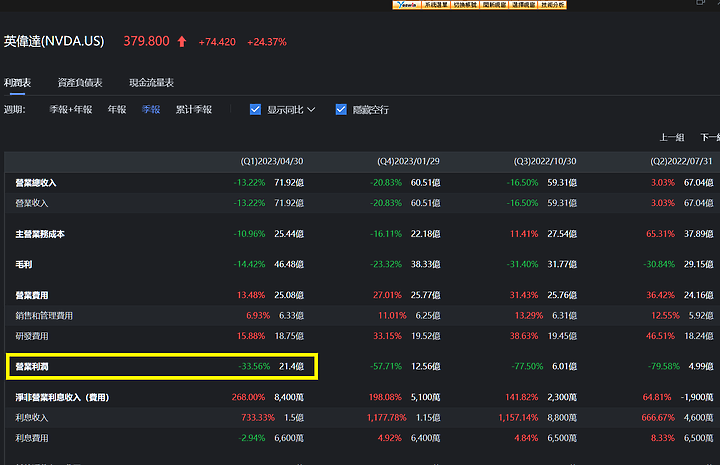The height and width of the screenshot is (465, 720).
Task: Click Q1 營業費用 value 25.08億
Action: [x=289, y=295]
